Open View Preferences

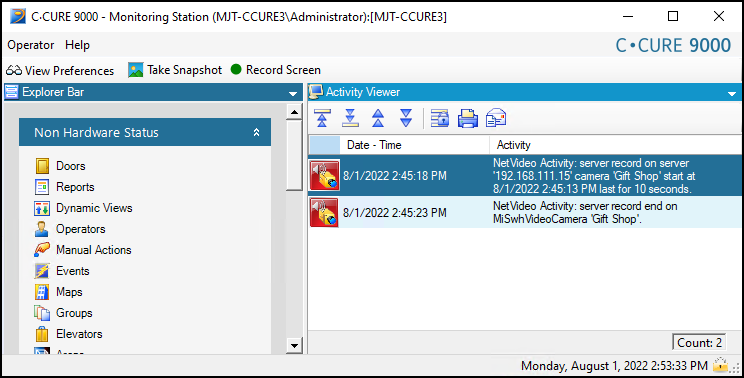click(60, 71)
